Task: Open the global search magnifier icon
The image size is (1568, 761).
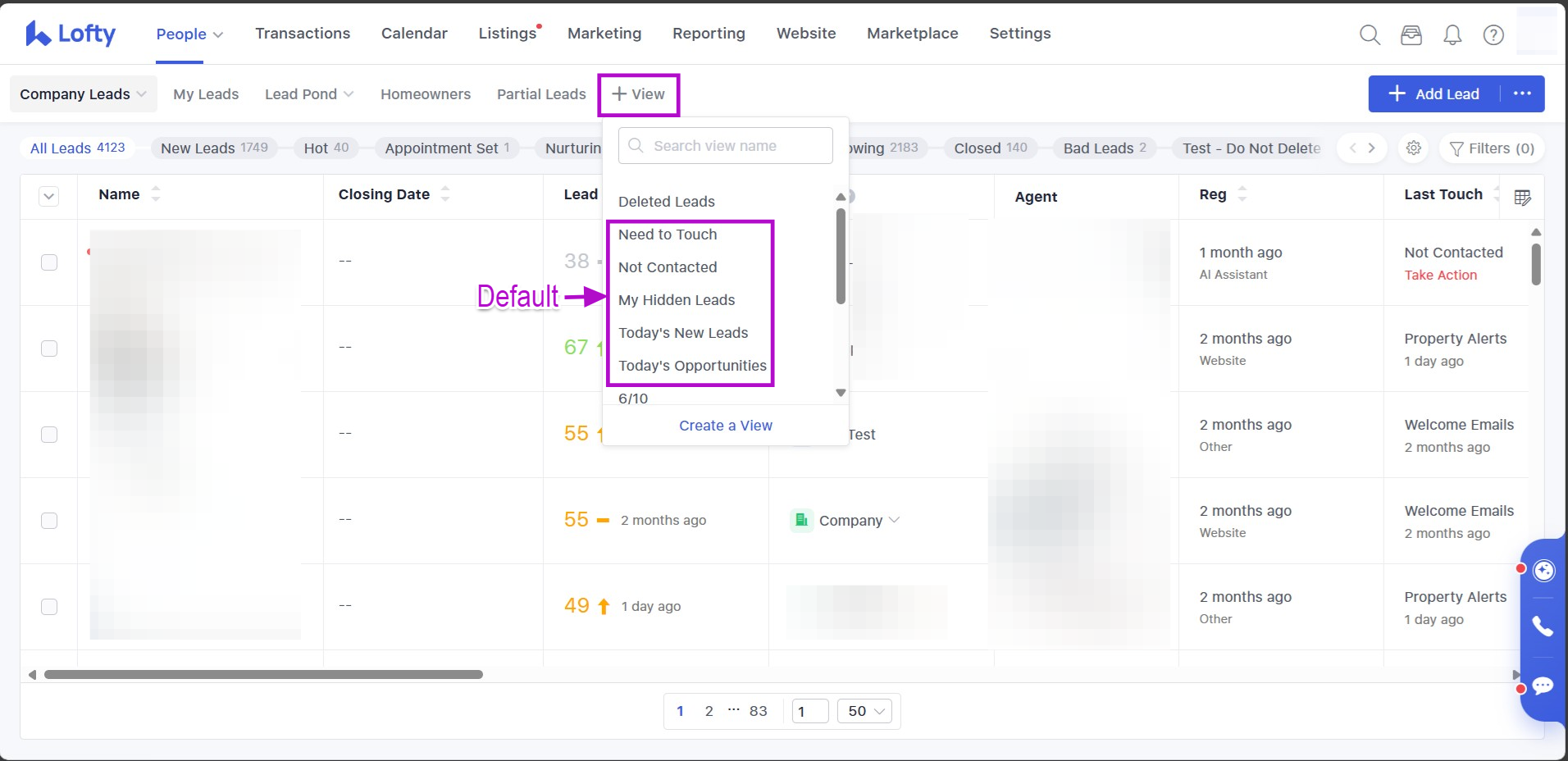Action: click(x=1370, y=34)
